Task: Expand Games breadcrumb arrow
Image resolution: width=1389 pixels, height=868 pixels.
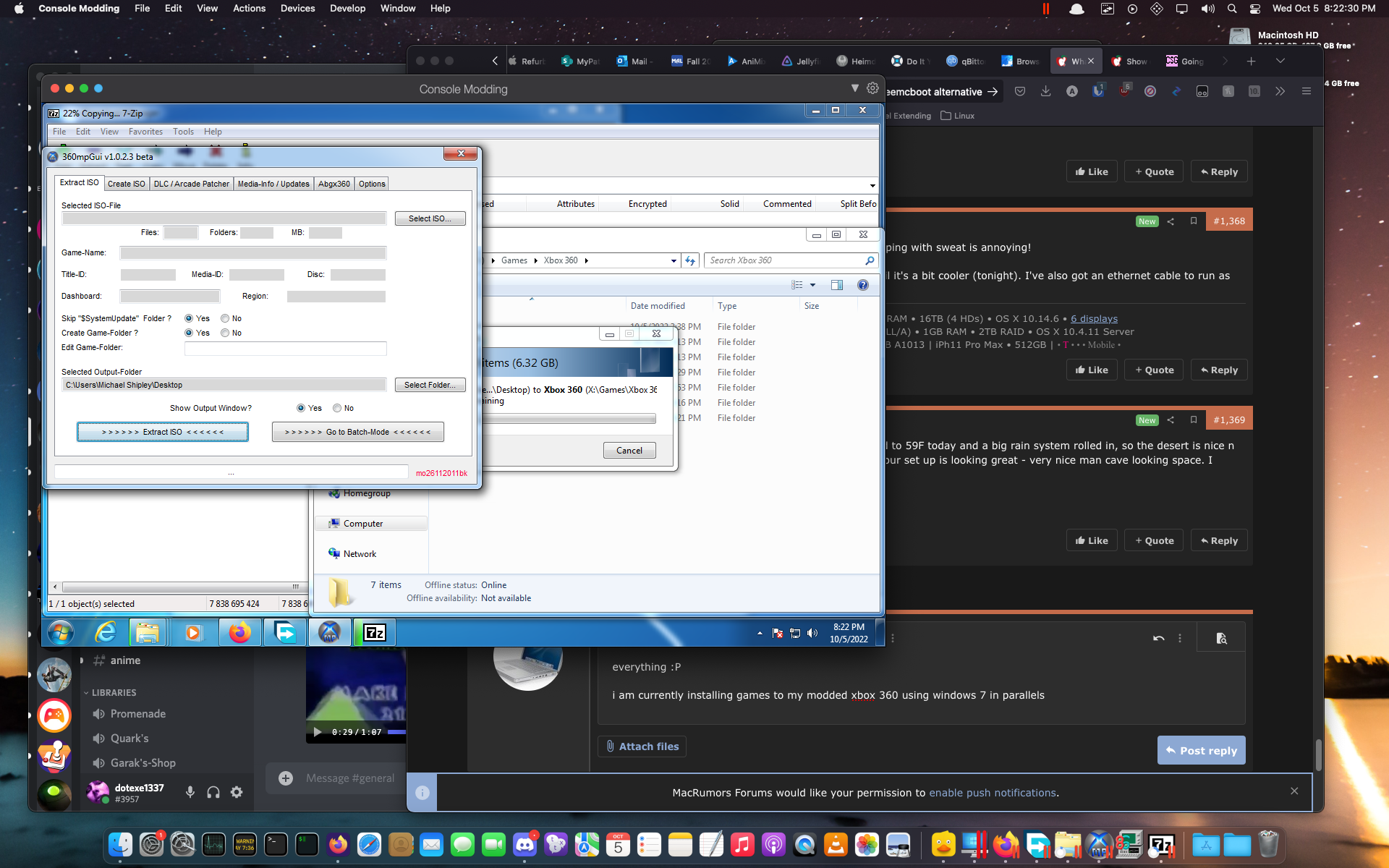Action: (535, 260)
